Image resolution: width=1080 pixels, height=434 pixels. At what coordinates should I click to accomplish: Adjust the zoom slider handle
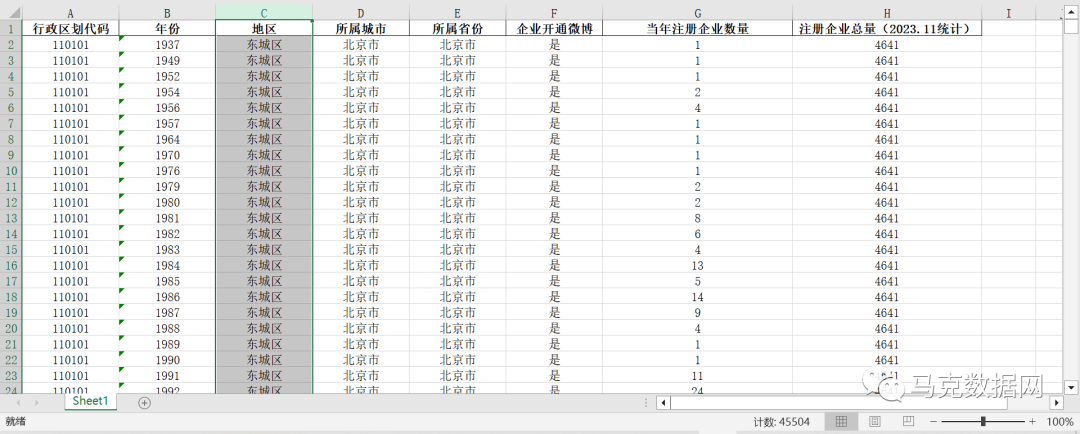point(983,422)
